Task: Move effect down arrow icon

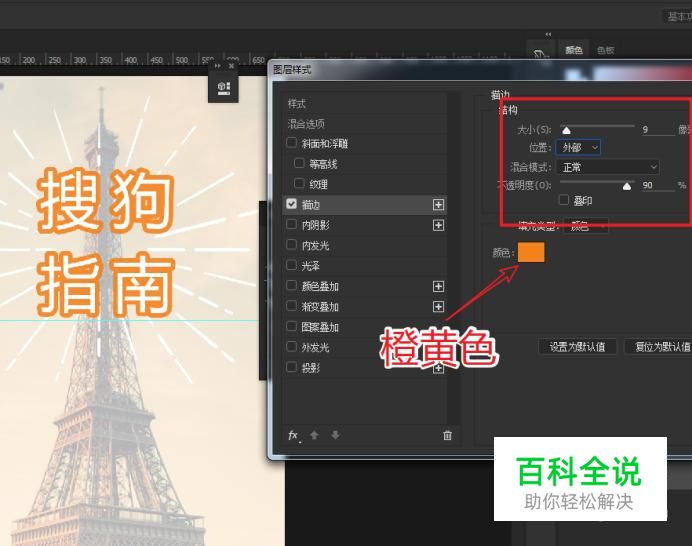Action: [335, 435]
